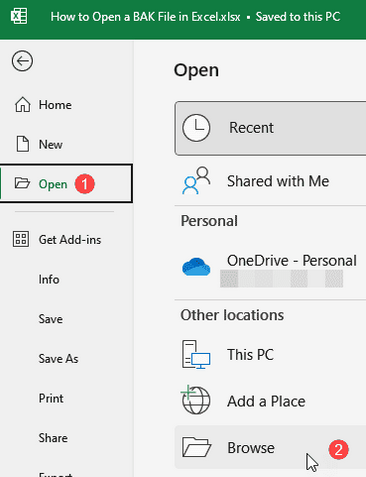Click the clock icon for Recent
Screen dimensions: 366x477
(x=196, y=128)
